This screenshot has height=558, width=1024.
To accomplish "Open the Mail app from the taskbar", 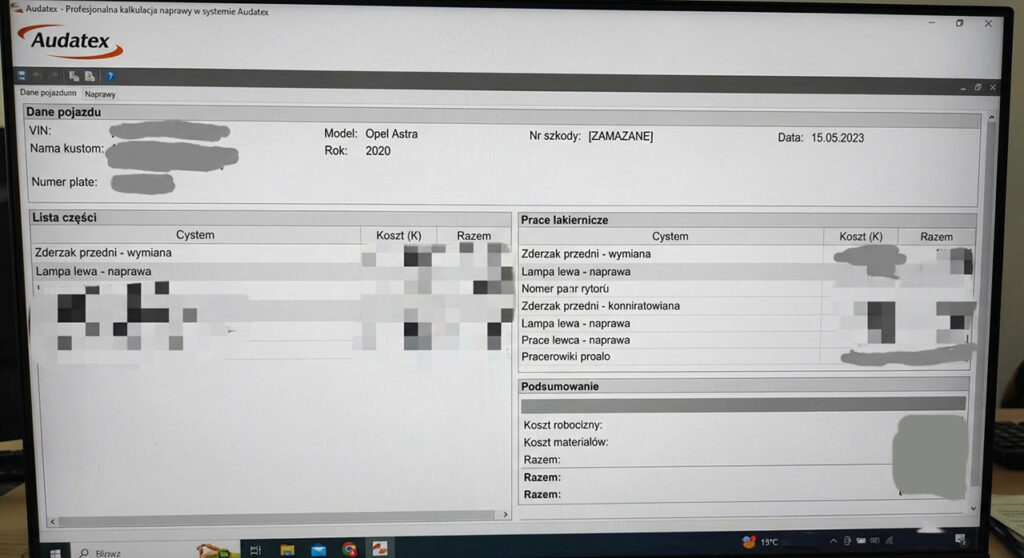I will pyautogui.click(x=318, y=549).
